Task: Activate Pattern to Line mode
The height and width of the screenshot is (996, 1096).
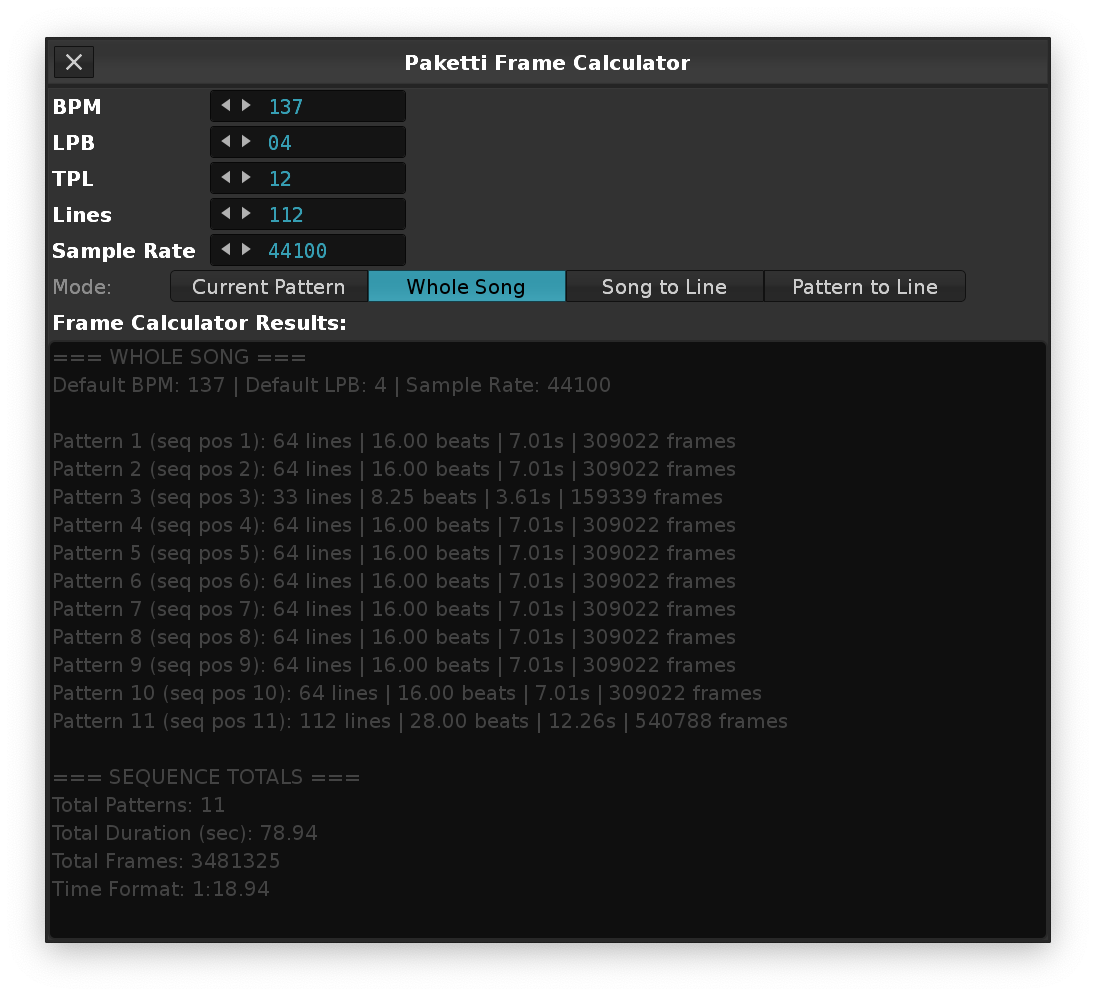Action: pyautogui.click(x=864, y=287)
